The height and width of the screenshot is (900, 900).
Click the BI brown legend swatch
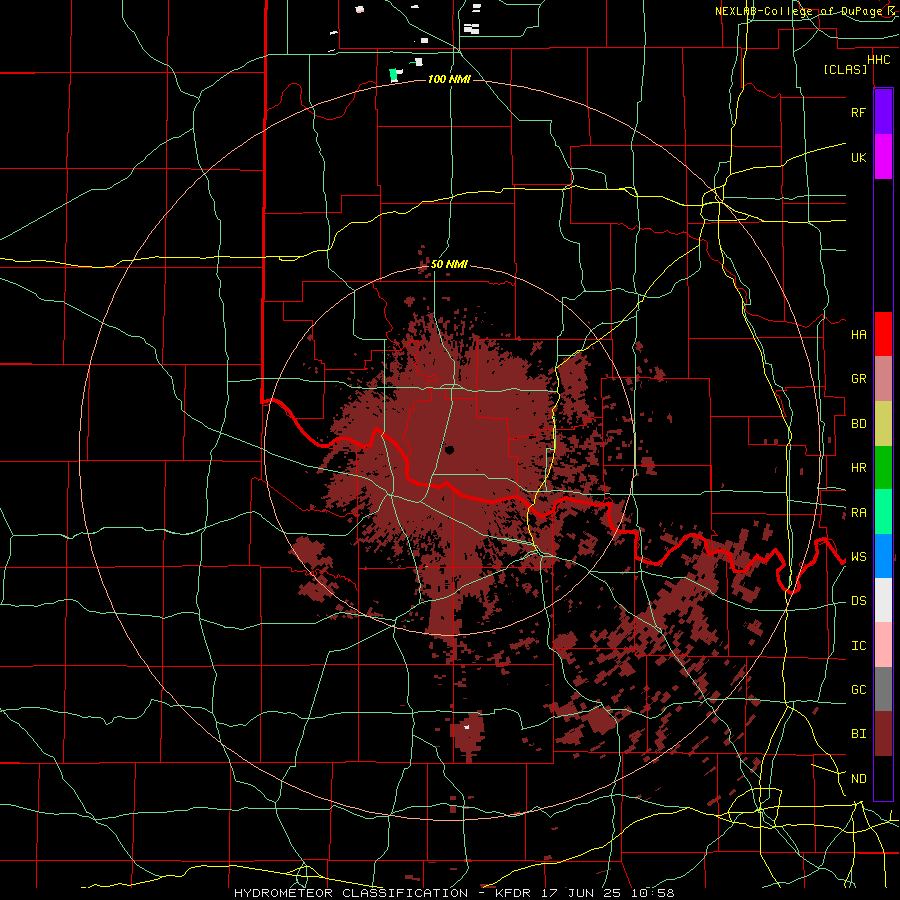[x=883, y=734]
